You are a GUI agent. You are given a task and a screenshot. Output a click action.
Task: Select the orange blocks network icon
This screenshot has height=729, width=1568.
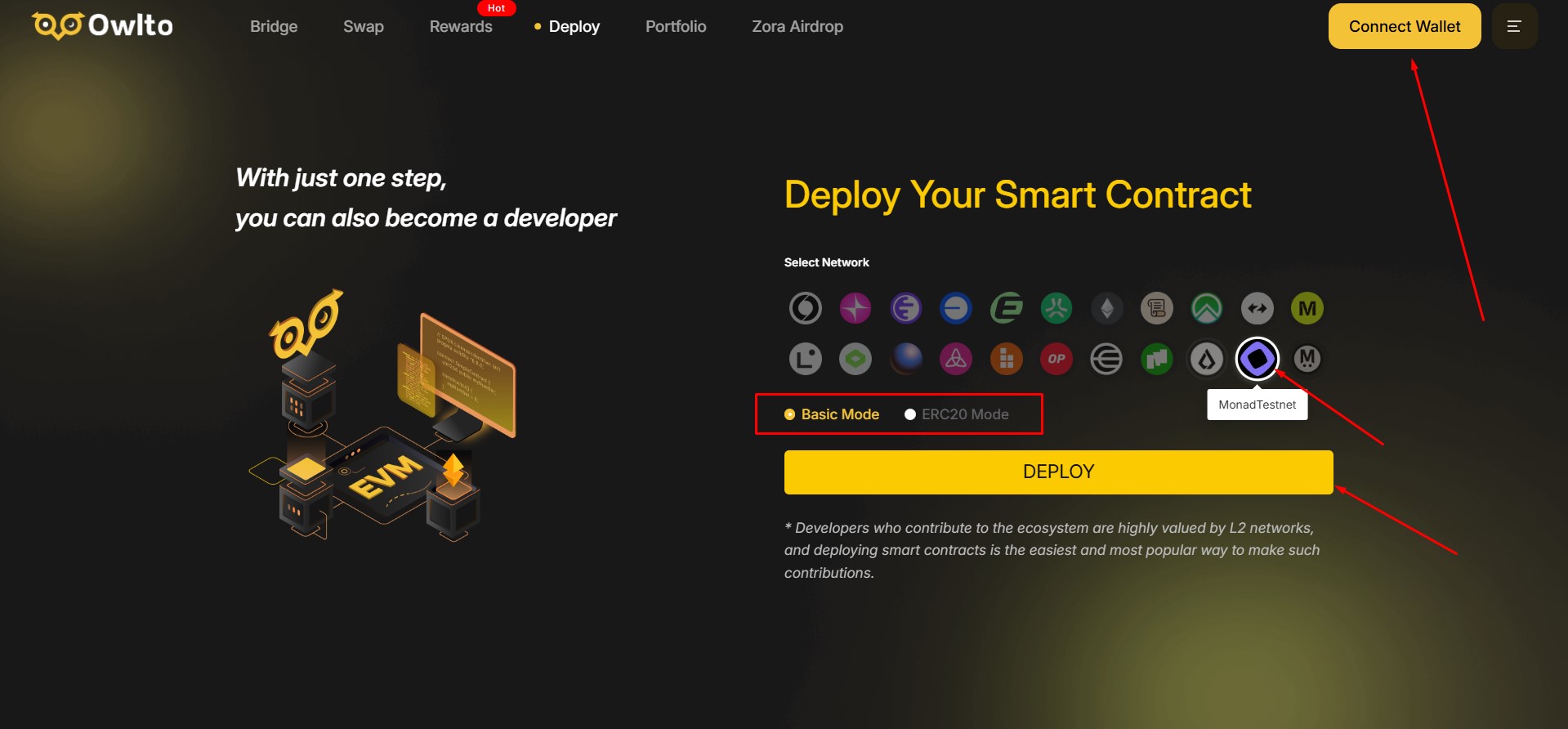coord(1007,359)
